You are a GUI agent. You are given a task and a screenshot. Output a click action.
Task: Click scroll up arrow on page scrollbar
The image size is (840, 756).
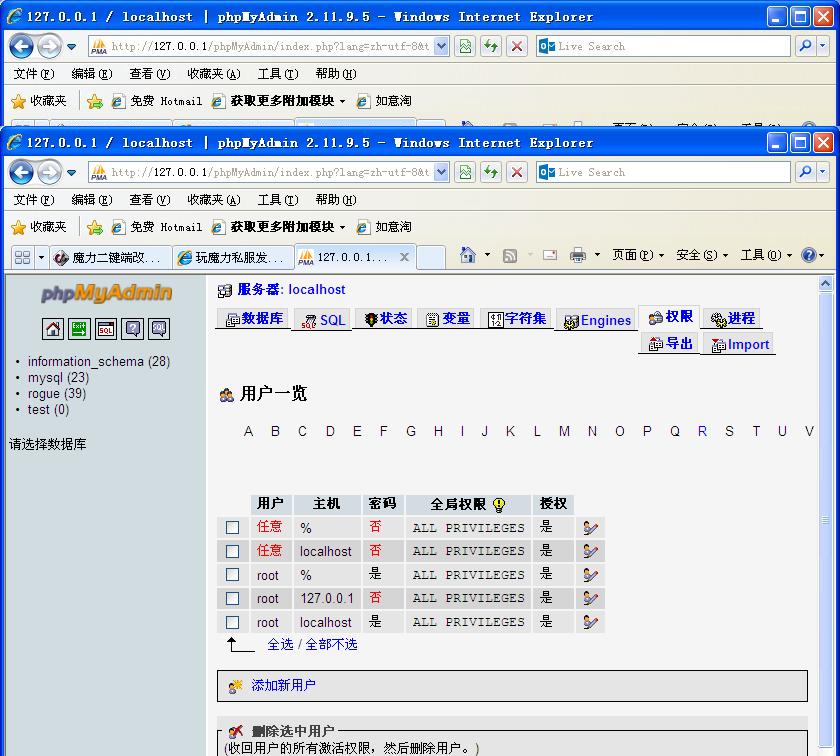[826, 284]
